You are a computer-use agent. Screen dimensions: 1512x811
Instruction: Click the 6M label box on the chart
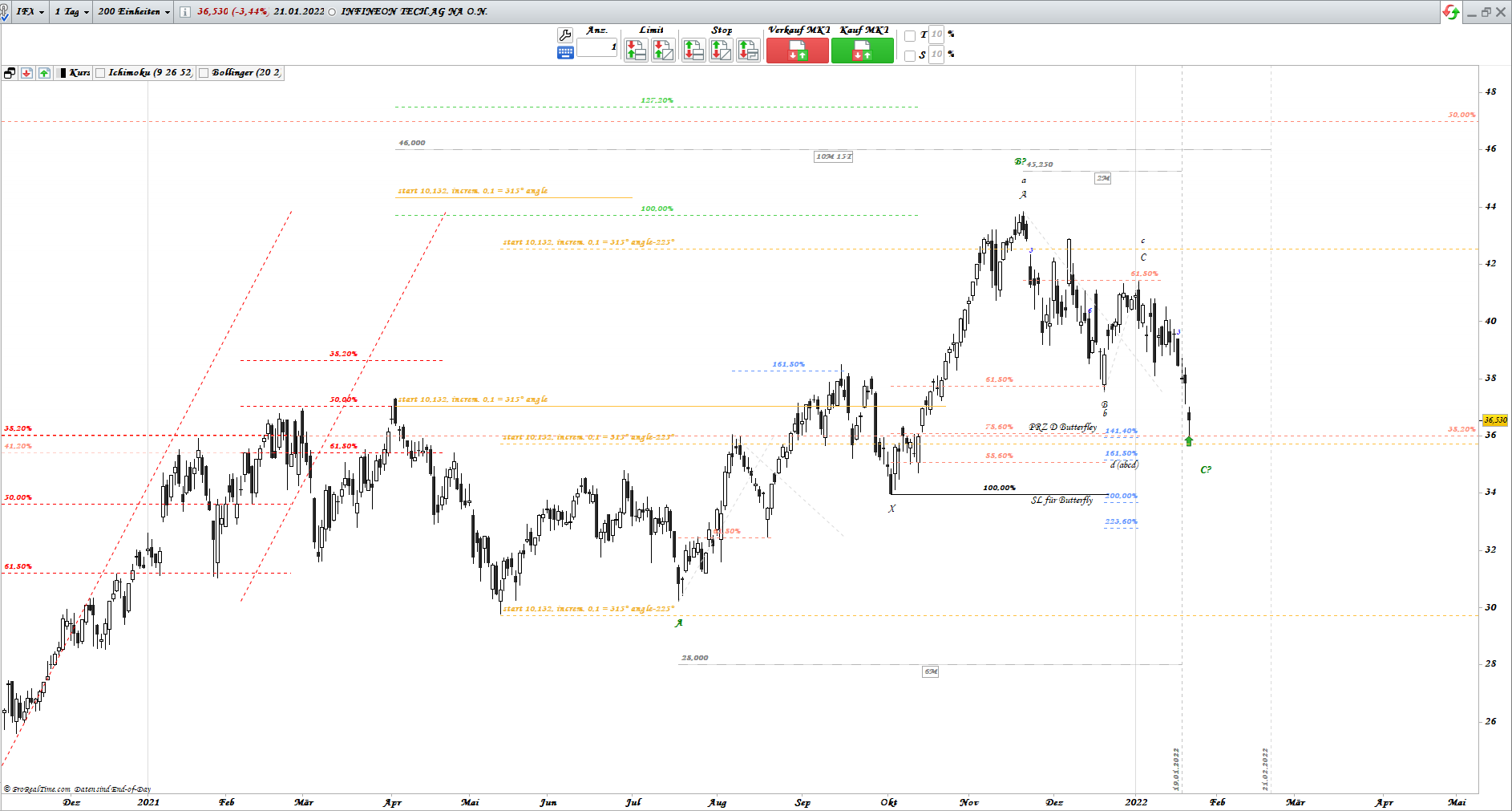click(x=931, y=671)
